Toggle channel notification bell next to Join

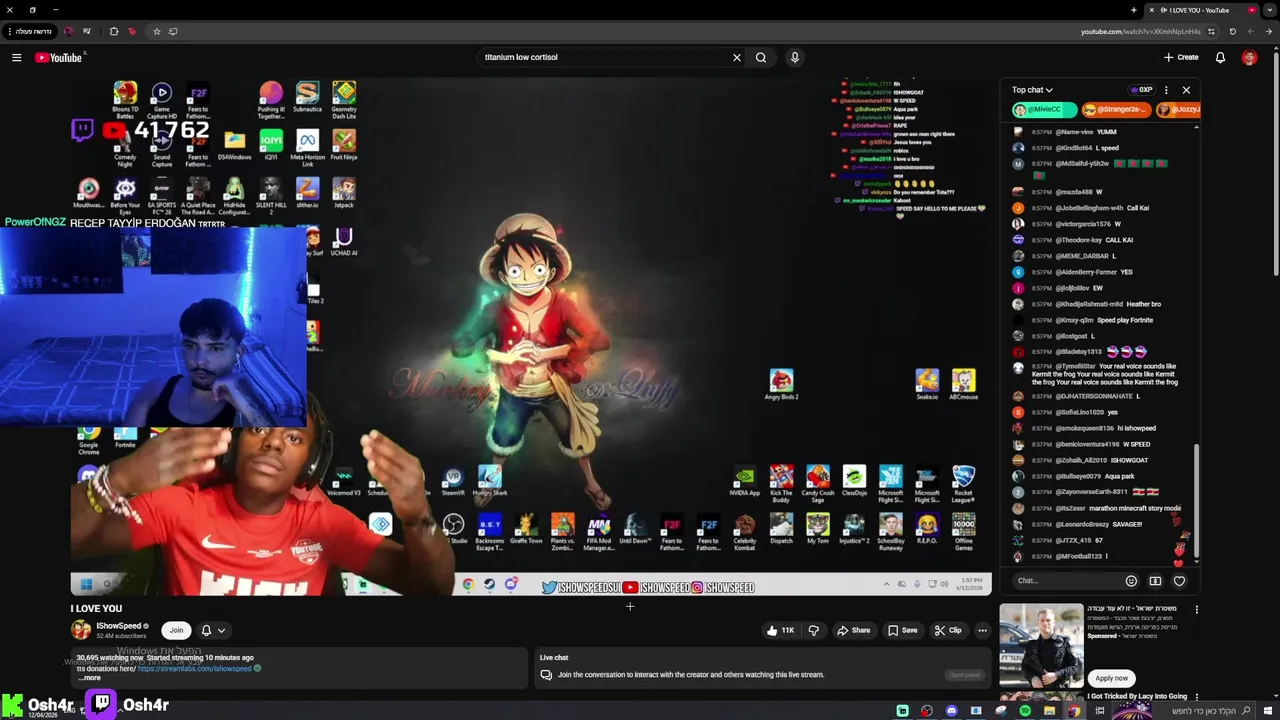pyautogui.click(x=206, y=630)
